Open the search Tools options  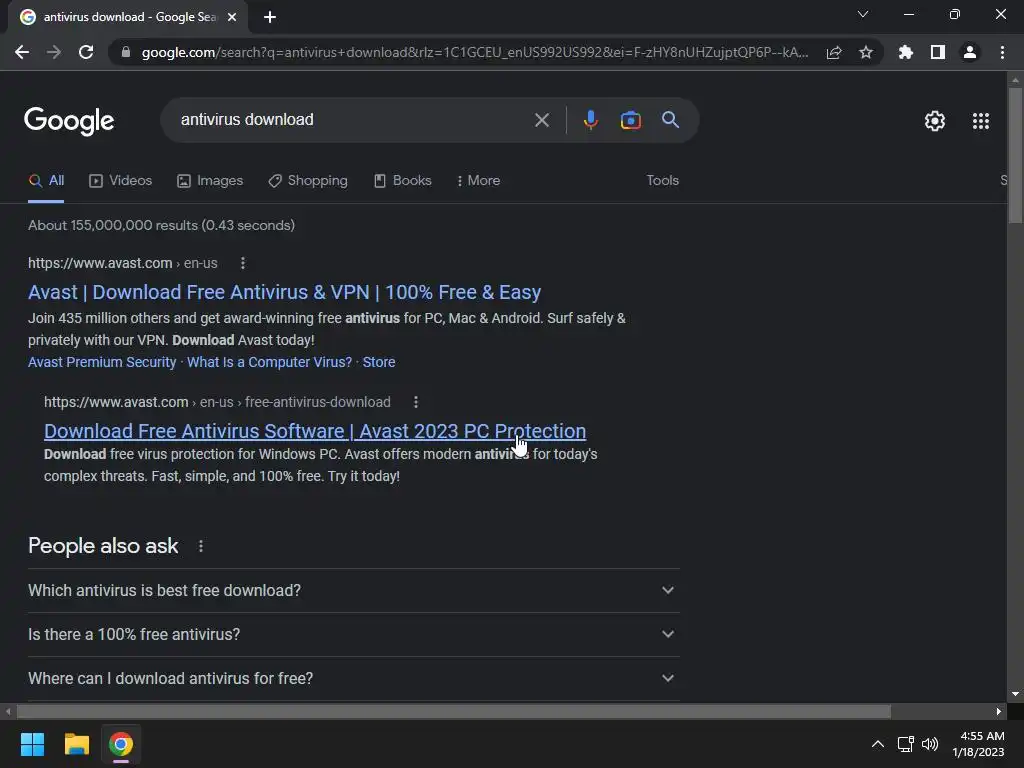(x=662, y=181)
